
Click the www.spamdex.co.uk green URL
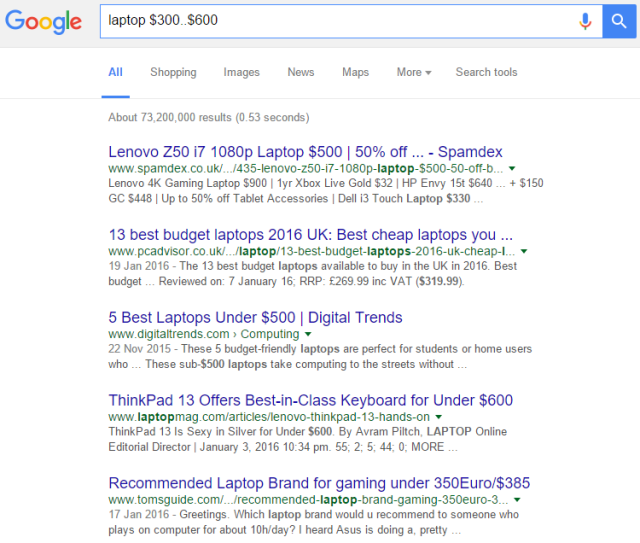305,169
